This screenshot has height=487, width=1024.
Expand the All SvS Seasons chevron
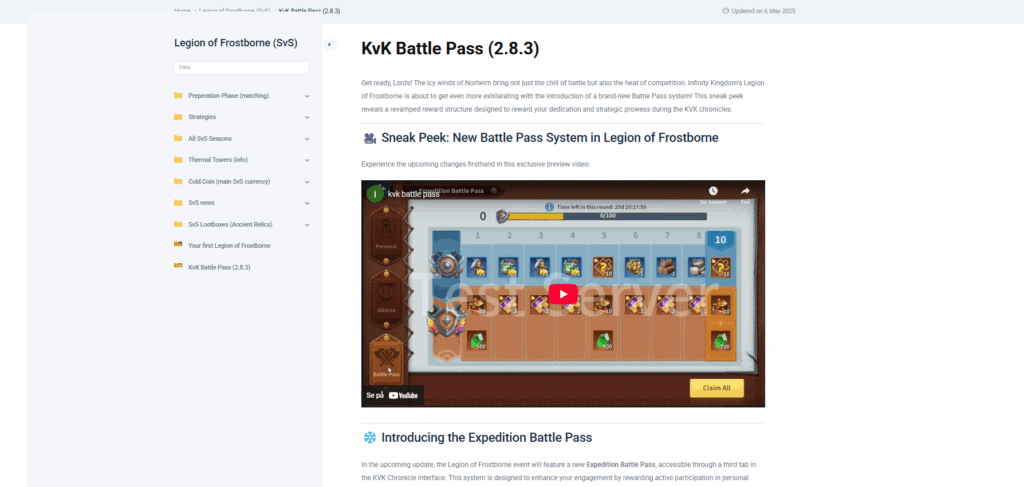point(307,139)
